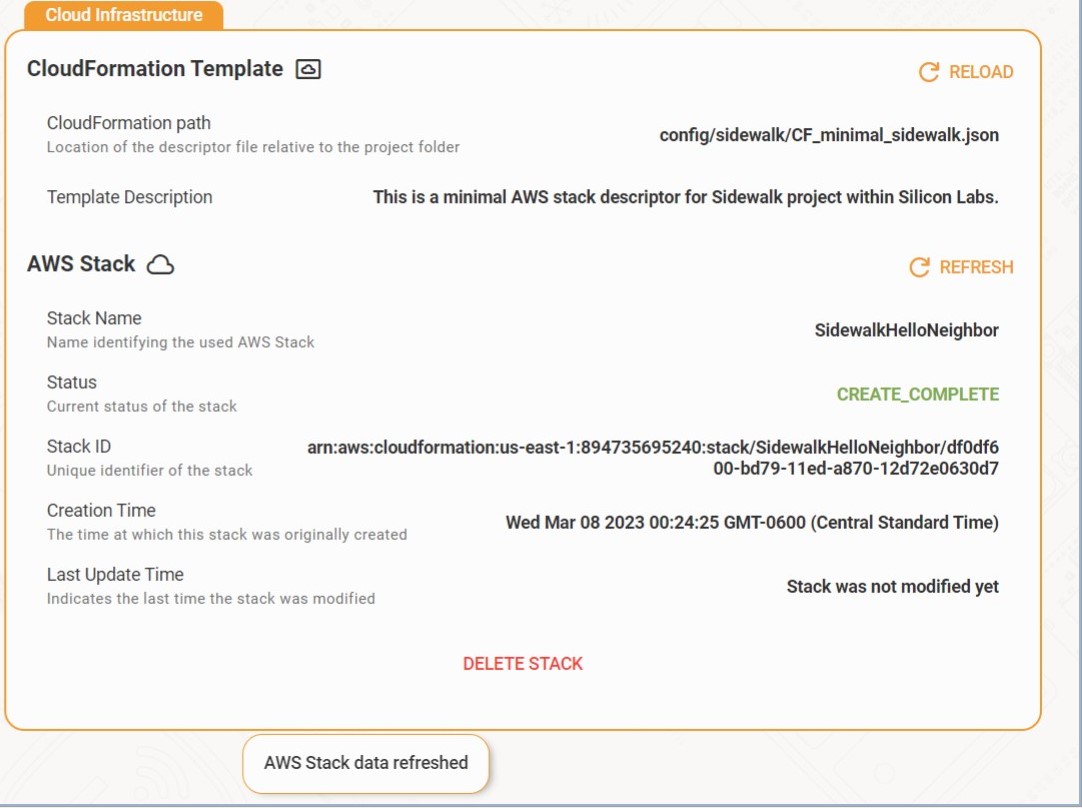1082x808 pixels.
Task: Click the circular arrow icon next to REFRESH
Action: [919, 267]
